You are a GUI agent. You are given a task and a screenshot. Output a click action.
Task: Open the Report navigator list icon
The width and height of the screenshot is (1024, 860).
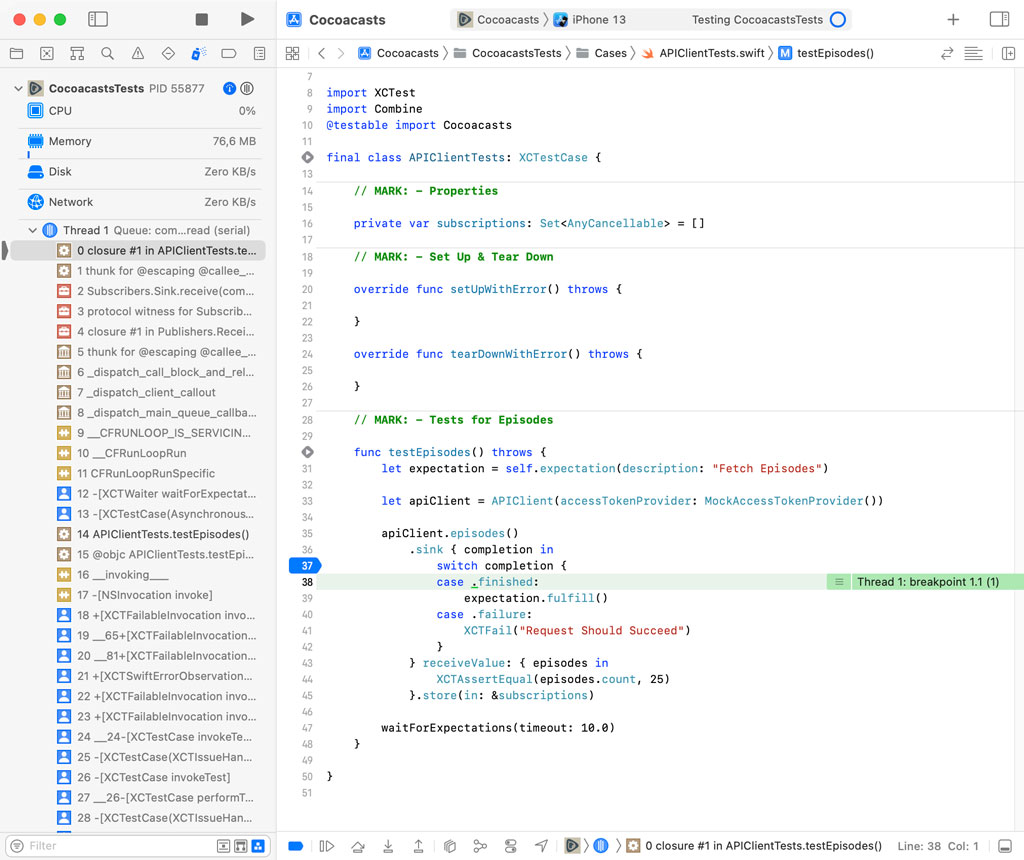[259, 53]
